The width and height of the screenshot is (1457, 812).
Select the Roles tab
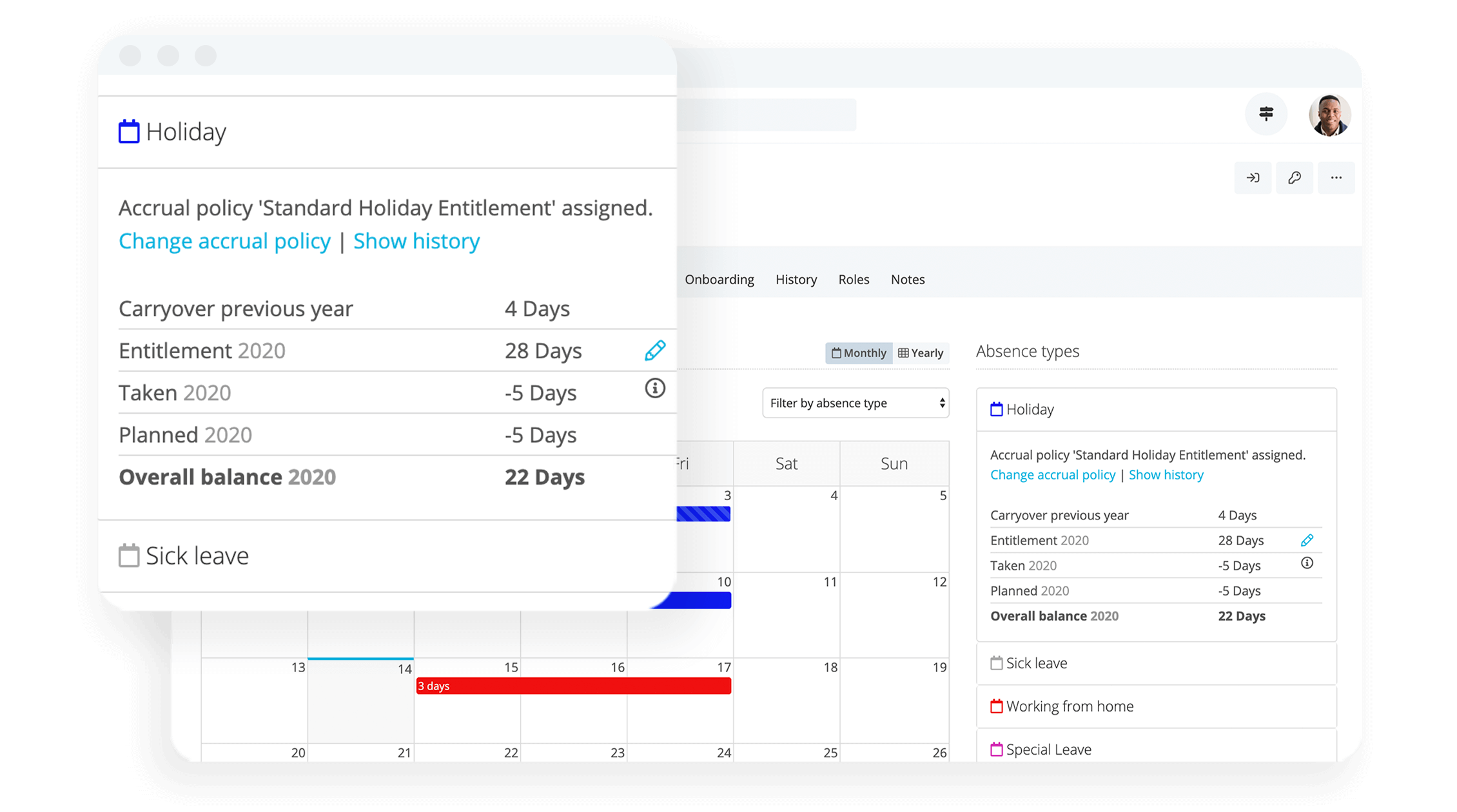pyautogui.click(x=852, y=280)
